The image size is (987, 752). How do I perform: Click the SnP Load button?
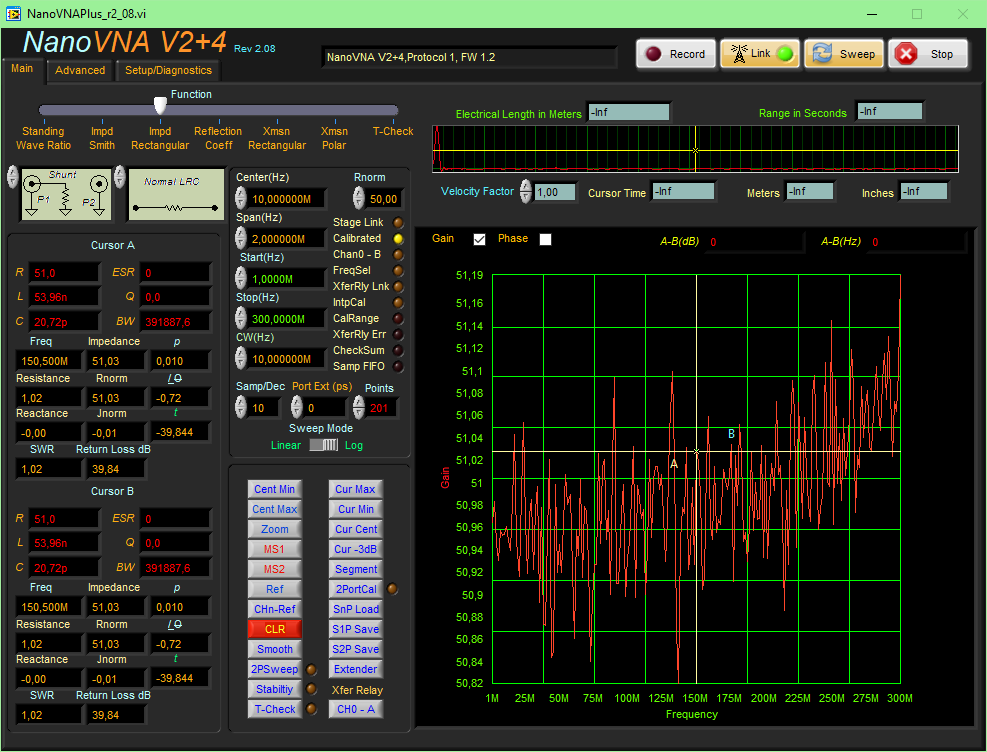tap(356, 609)
